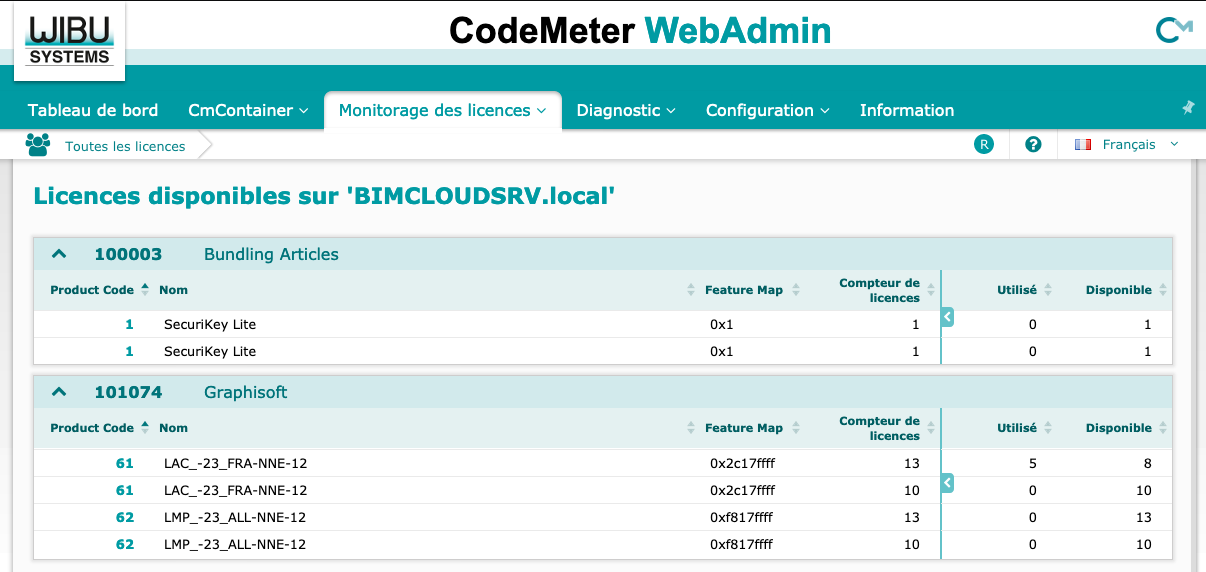Image resolution: width=1206 pixels, height=572 pixels.
Task: Collapse side panel arrow in Bundling Articles table
Action: [947, 317]
